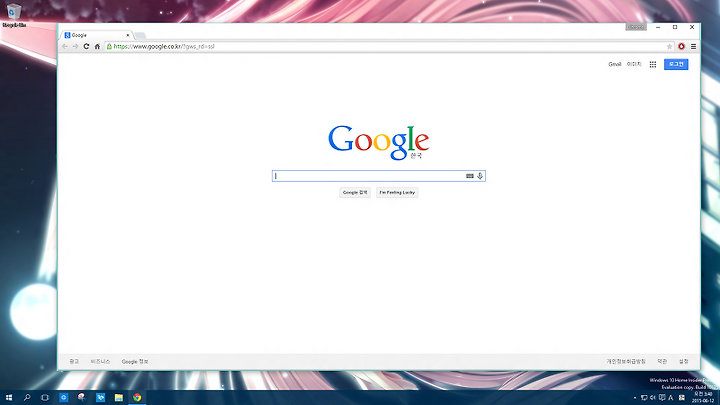Bookmark this page with the star icon

point(669,46)
